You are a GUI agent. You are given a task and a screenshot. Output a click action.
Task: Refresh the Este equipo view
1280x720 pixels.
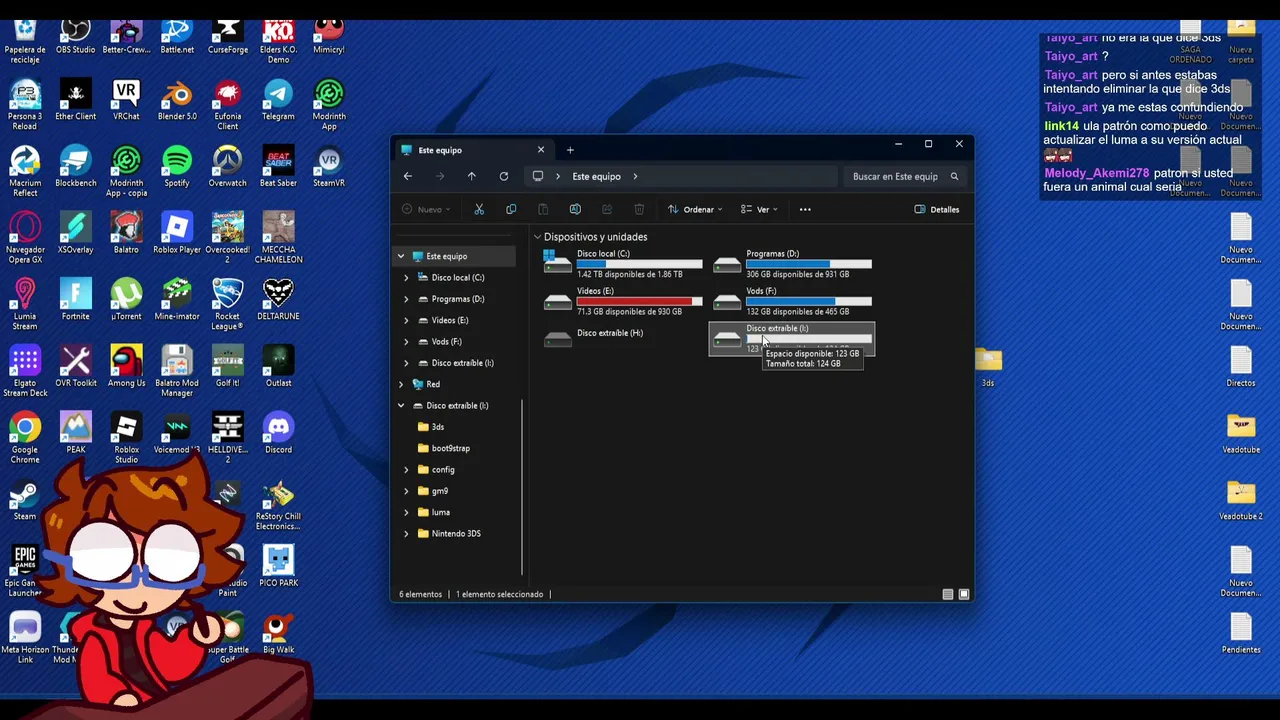[504, 176]
